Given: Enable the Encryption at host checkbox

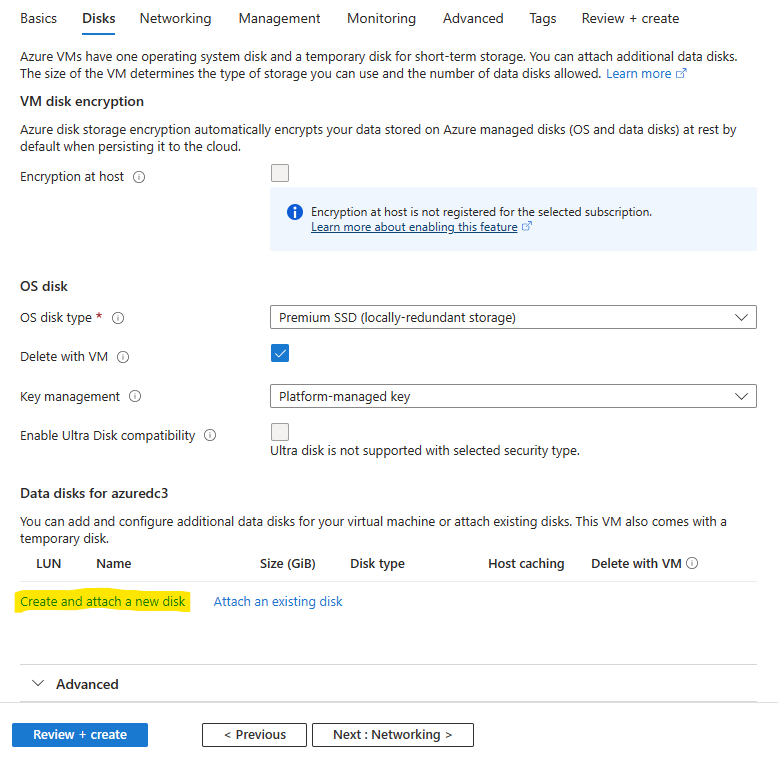Looking at the screenshot, I should coord(280,173).
